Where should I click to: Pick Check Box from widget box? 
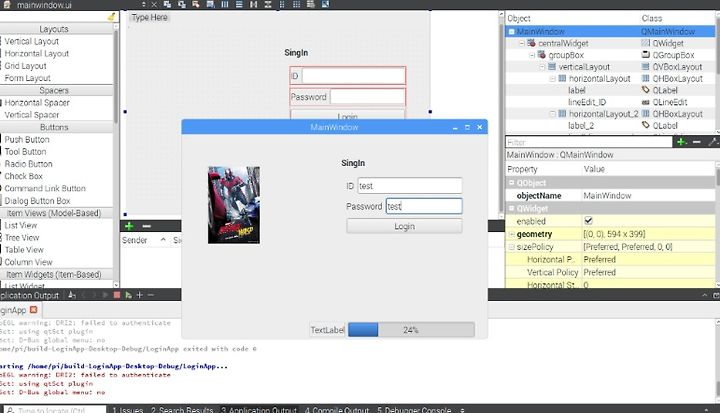23,176
